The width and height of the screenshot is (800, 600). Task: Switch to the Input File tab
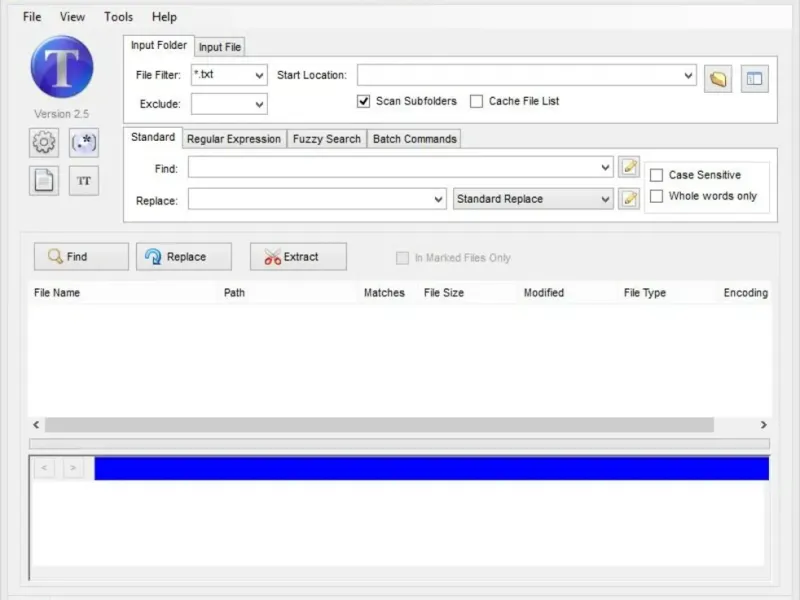point(219,47)
